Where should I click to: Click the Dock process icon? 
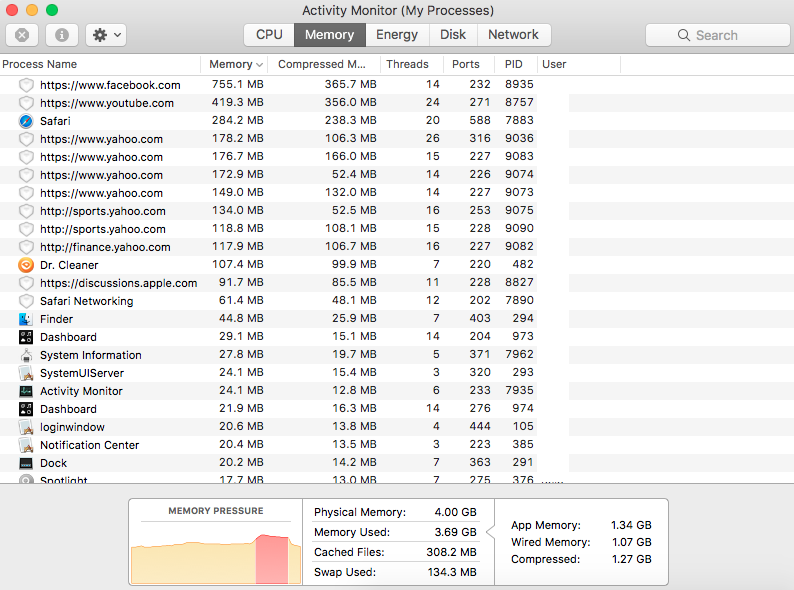click(26, 463)
